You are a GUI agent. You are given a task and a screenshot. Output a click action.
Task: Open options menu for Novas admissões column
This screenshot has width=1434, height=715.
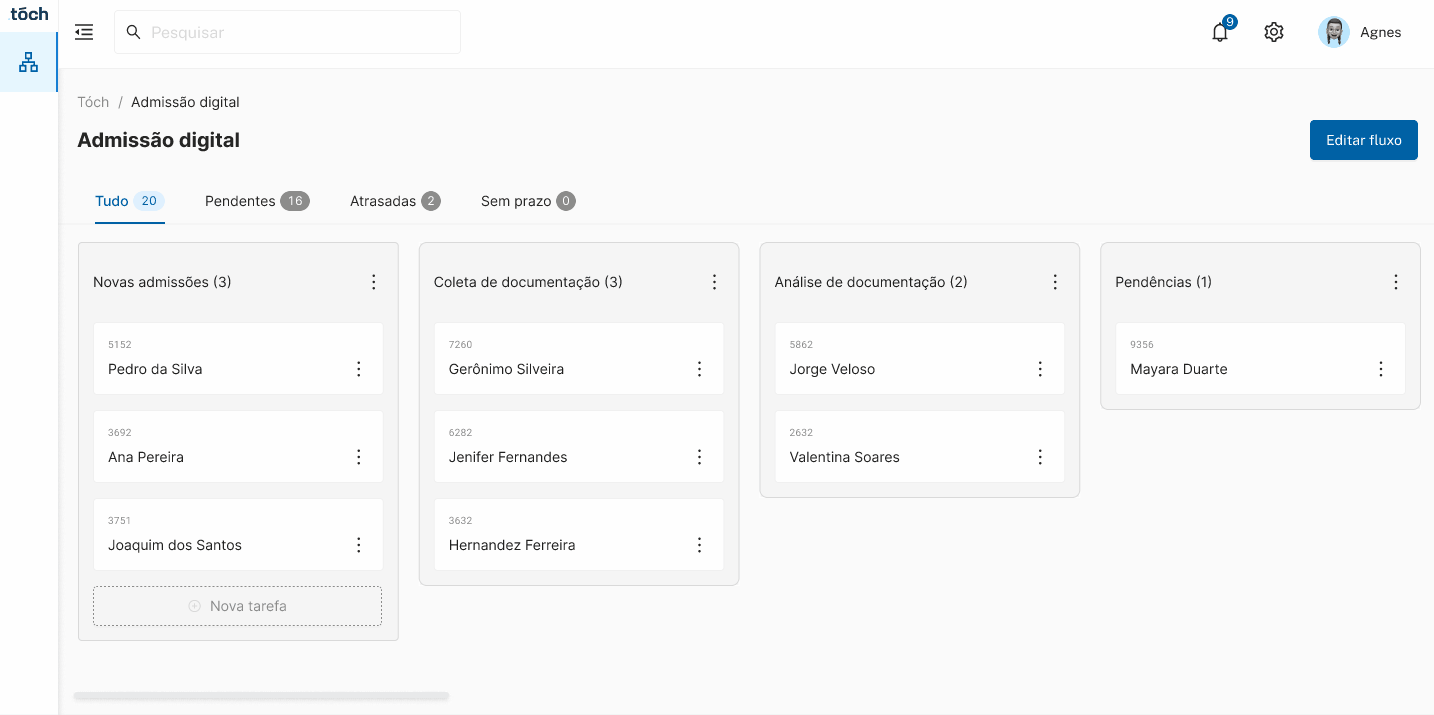pyautogui.click(x=374, y=282)
